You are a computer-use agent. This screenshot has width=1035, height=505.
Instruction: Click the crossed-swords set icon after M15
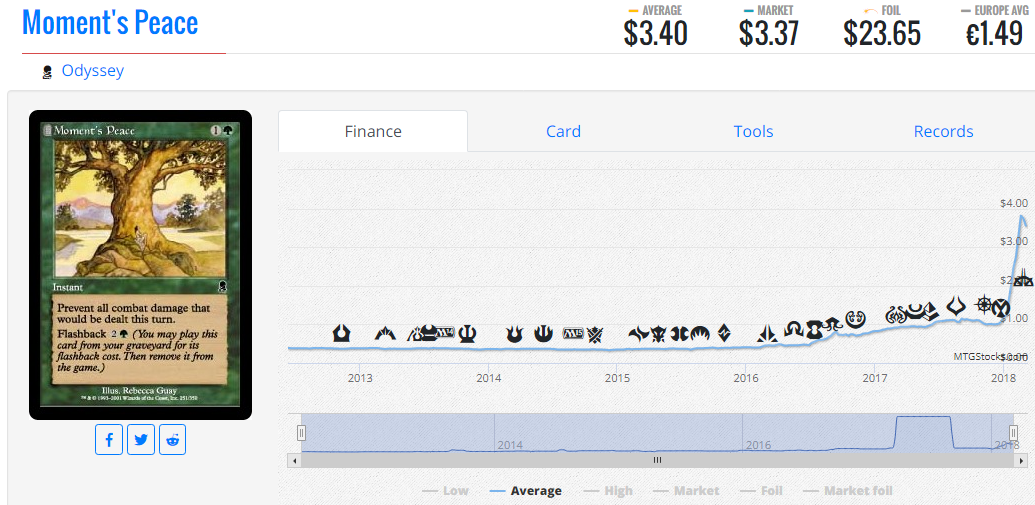(x=595, y=334)
